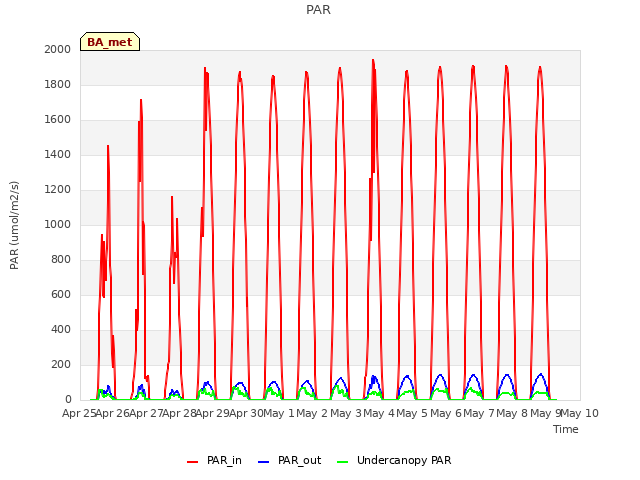This screenshot has width=640, height=480.
Task: Click the May 2 x-axis date label
Action: point(312,413)
